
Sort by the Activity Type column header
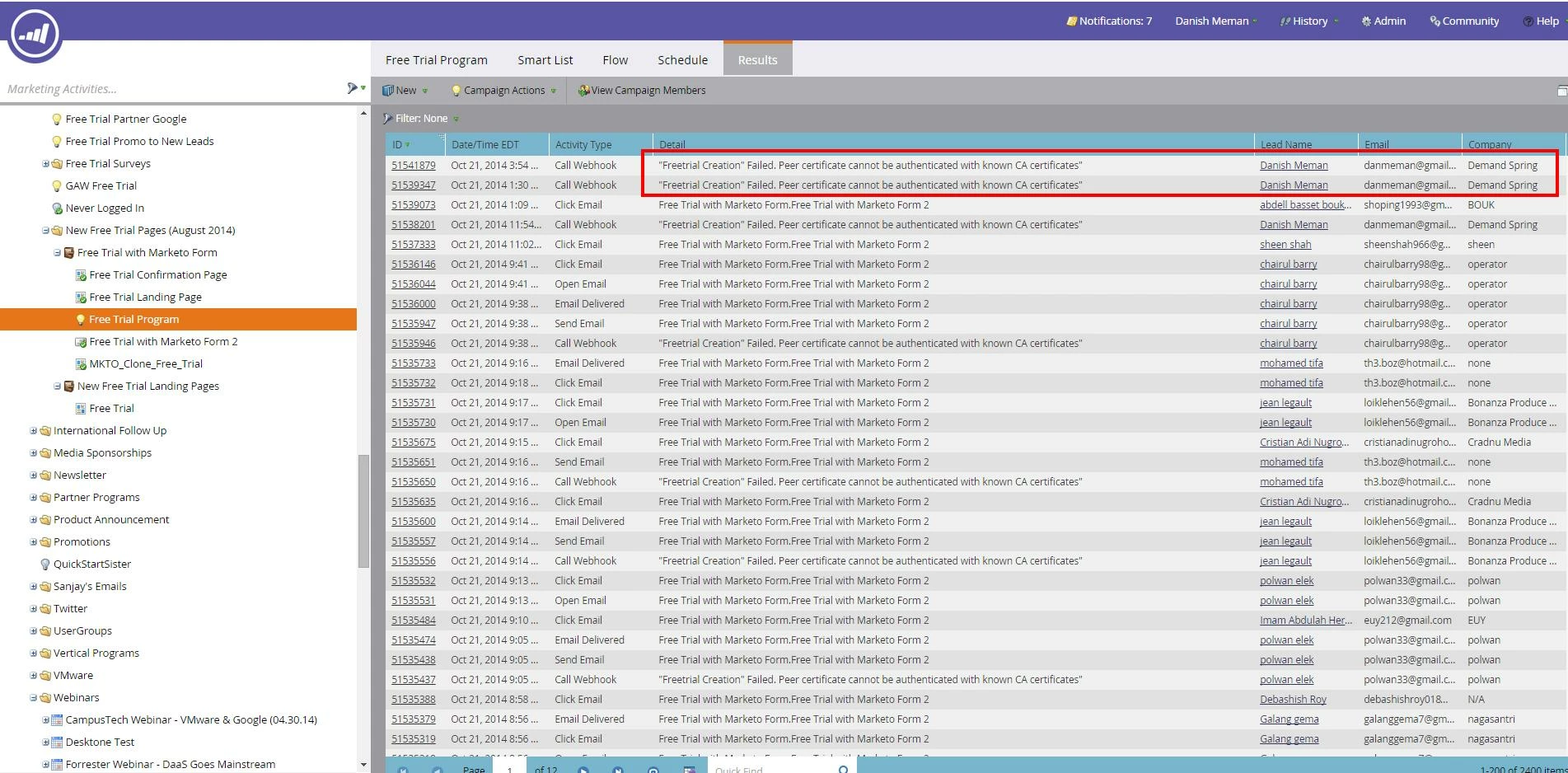click(601, 145)
